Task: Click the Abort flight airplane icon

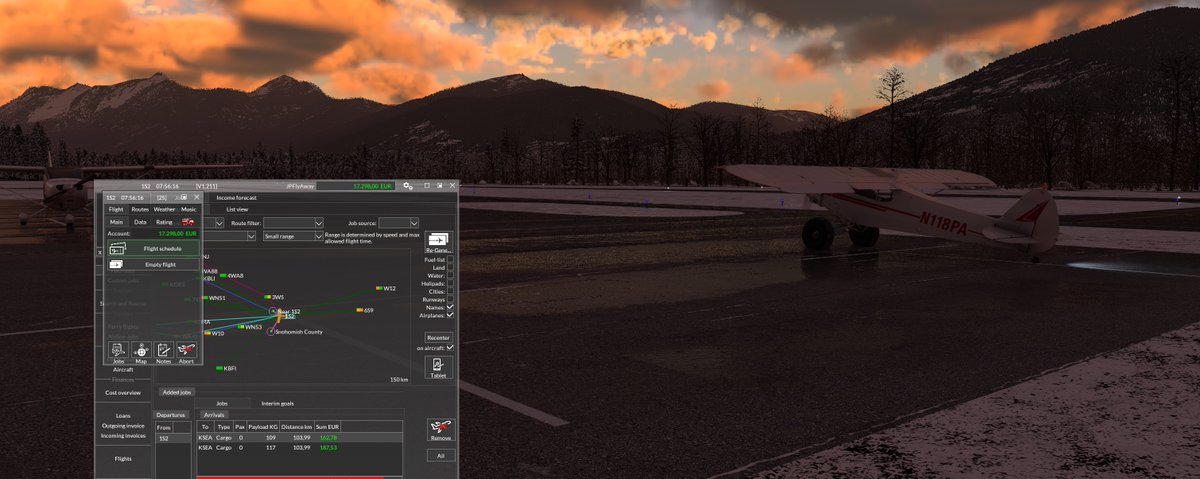Action: point(186,350)
